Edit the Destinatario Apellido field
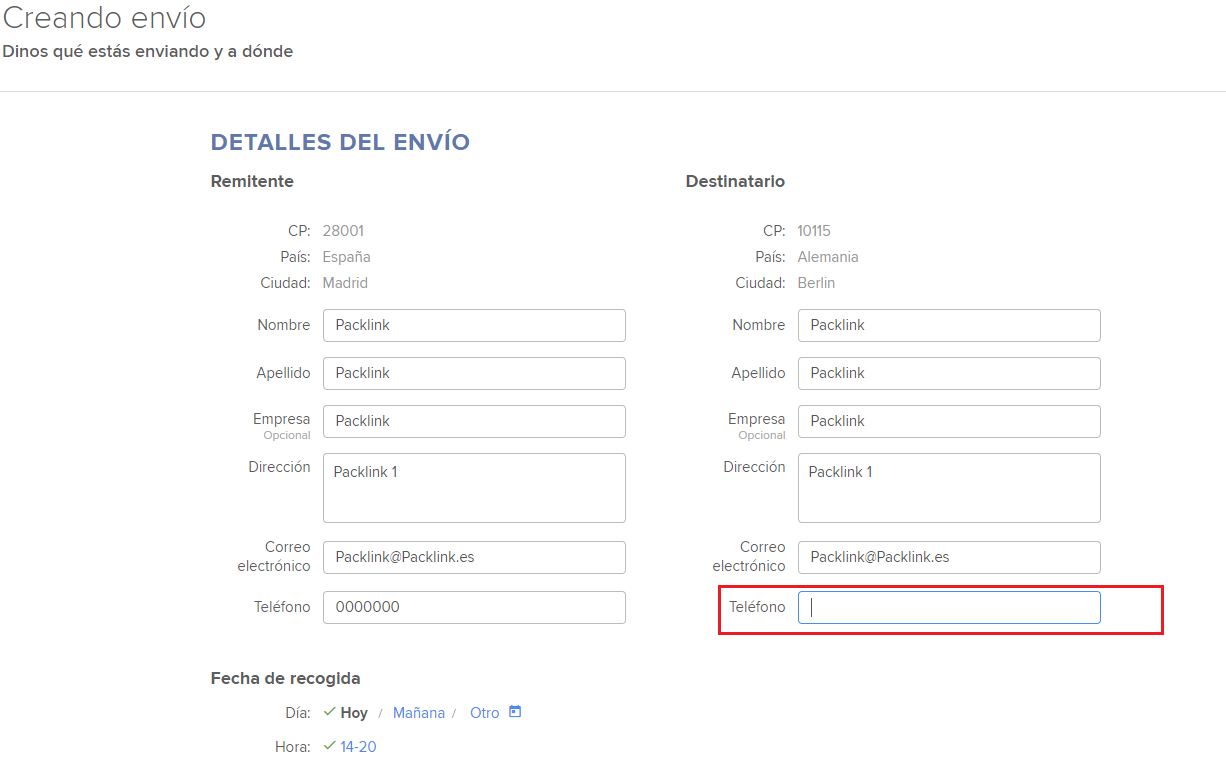 (x=949, y=373)
